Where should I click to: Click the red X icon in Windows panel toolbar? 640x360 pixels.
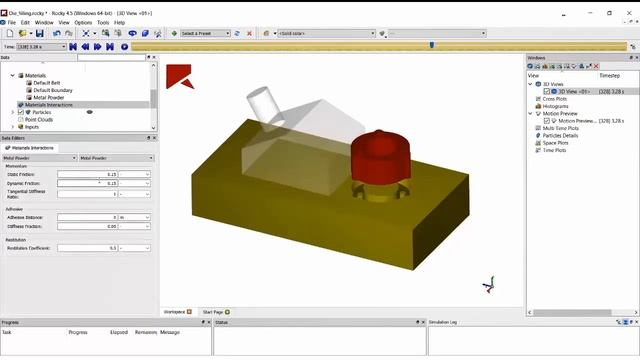coord(596,66)
